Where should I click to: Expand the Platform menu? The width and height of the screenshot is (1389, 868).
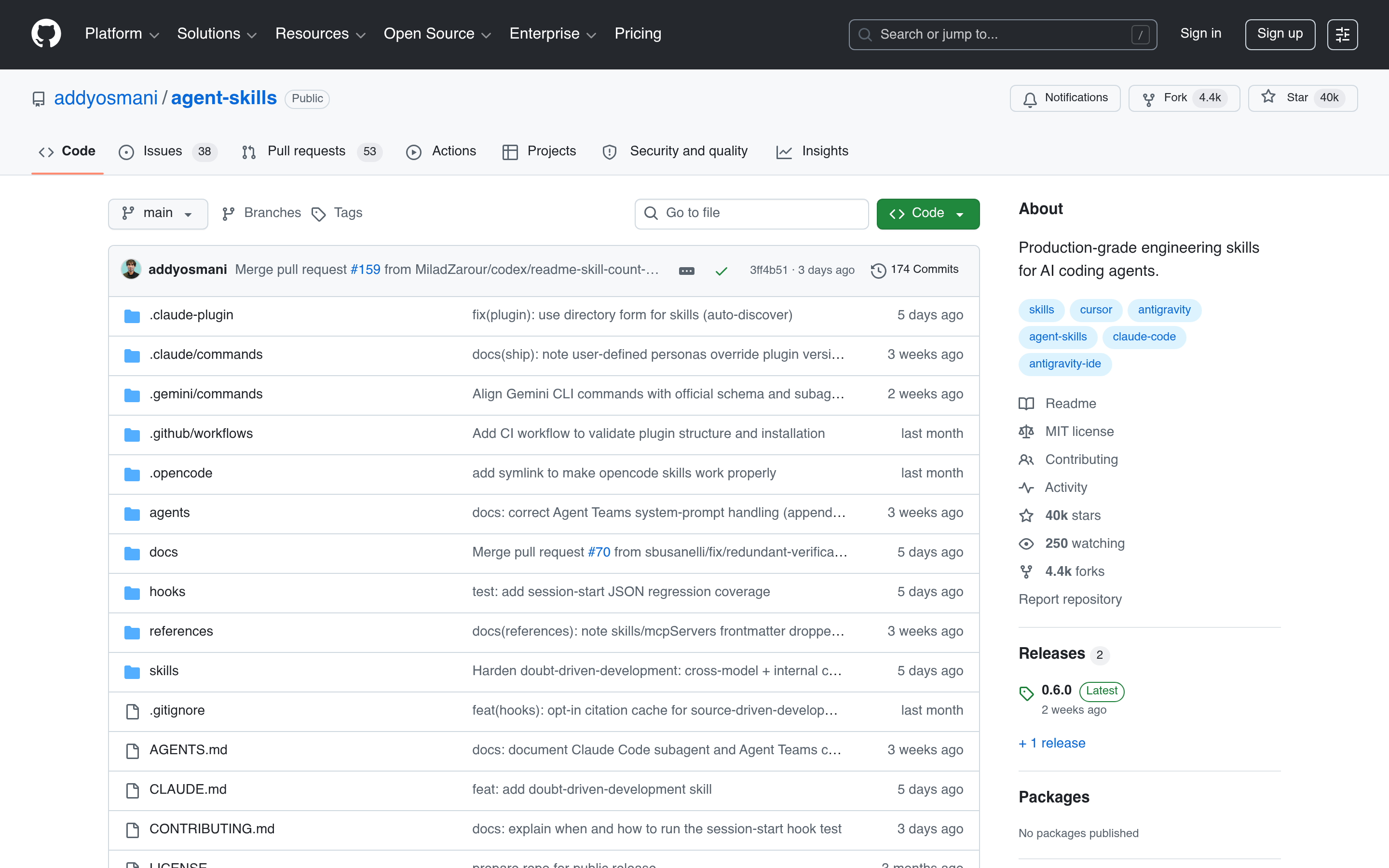(x=122, y=34)
